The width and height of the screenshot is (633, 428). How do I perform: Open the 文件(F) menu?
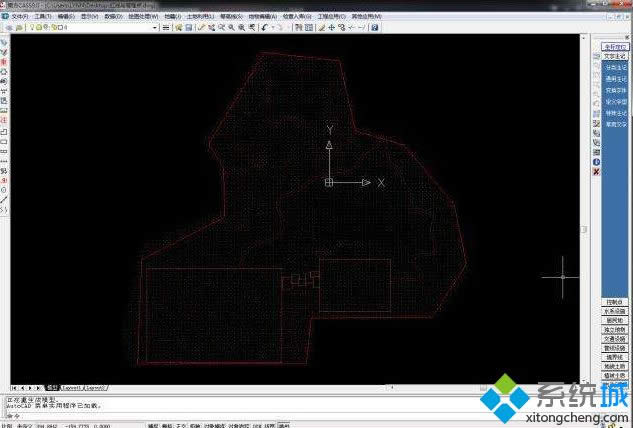17,17
